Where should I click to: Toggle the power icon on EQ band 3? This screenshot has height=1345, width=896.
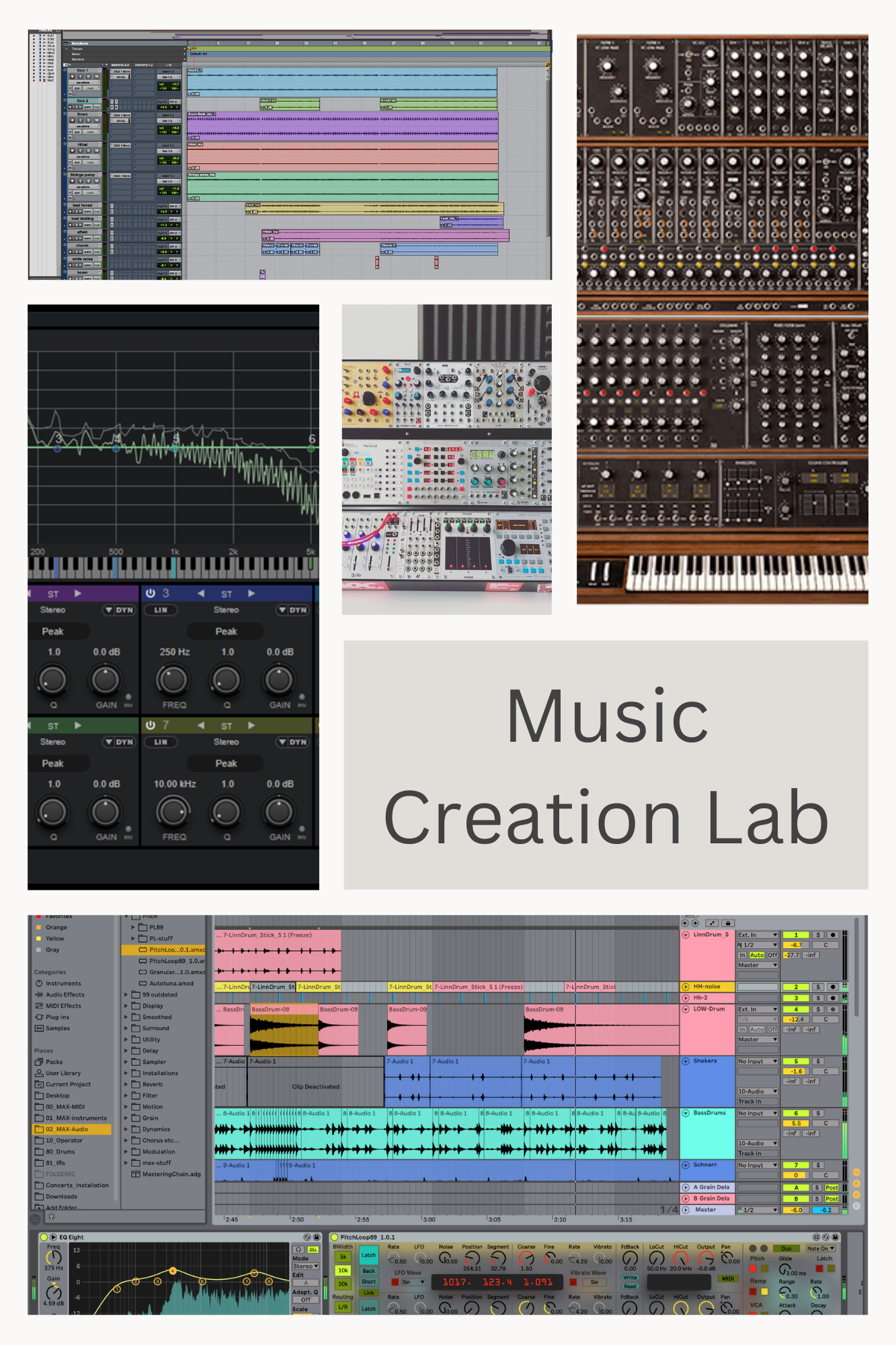click(151, 594)
